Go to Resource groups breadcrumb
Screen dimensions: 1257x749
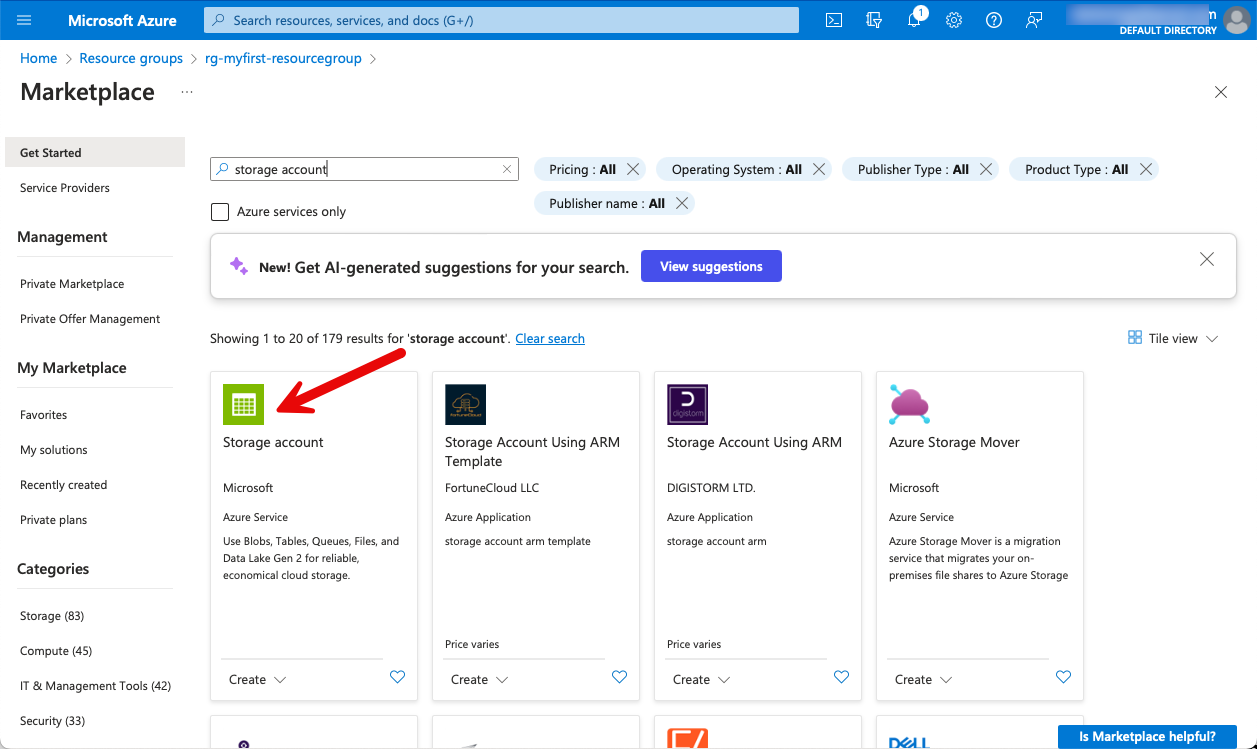coord(131,58)
